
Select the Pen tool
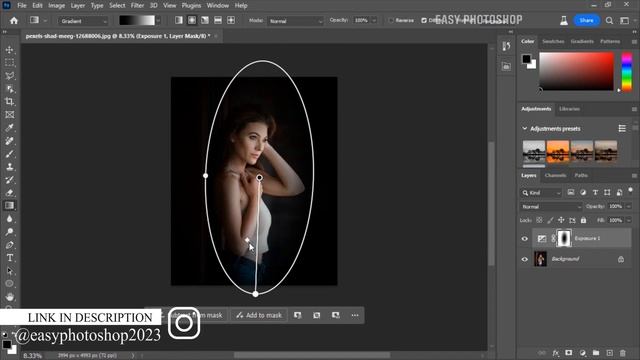pyautogui.click(x=9, y=245)
